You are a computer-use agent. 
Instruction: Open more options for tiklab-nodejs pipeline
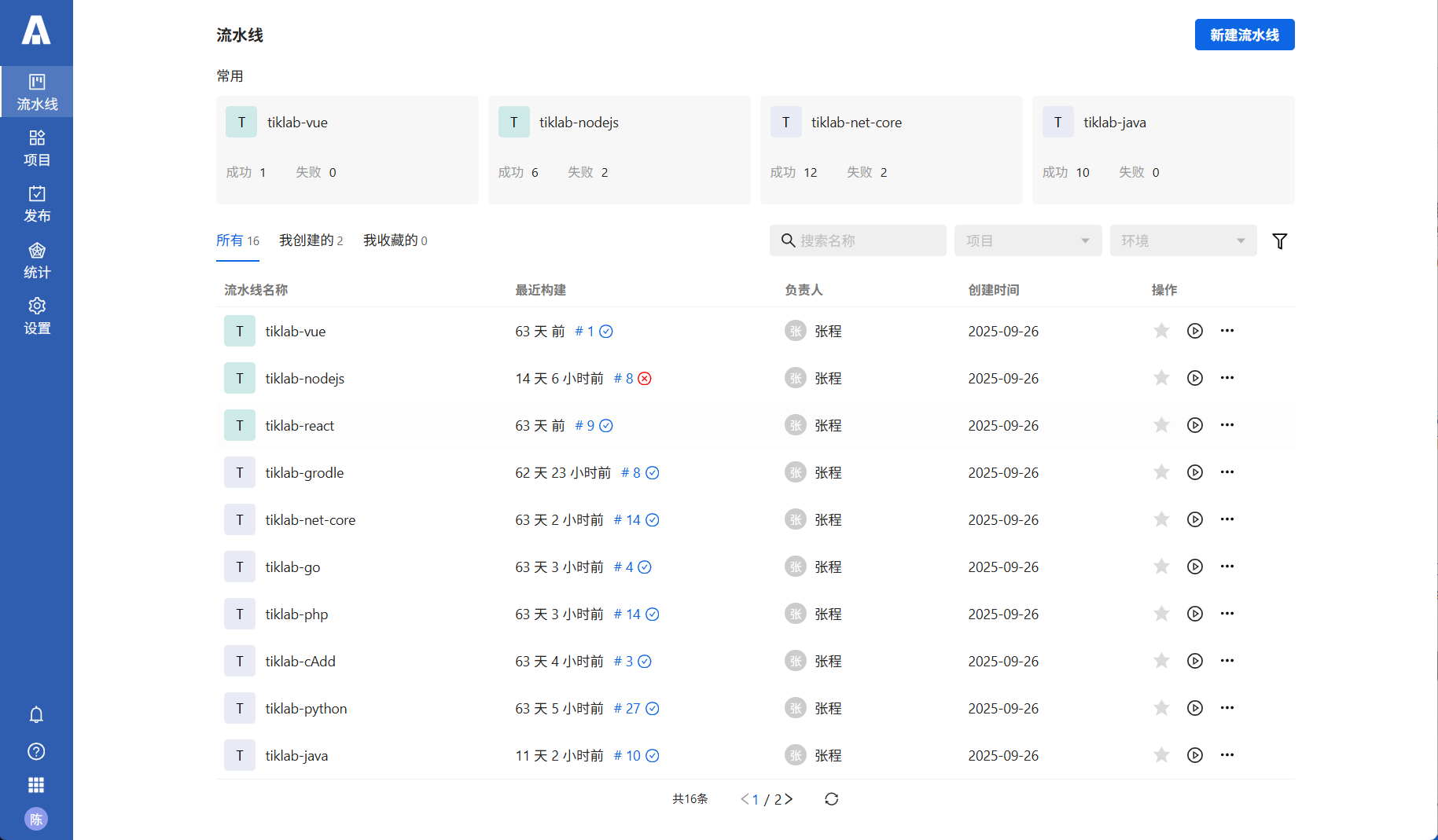[x=1227, y=378]
